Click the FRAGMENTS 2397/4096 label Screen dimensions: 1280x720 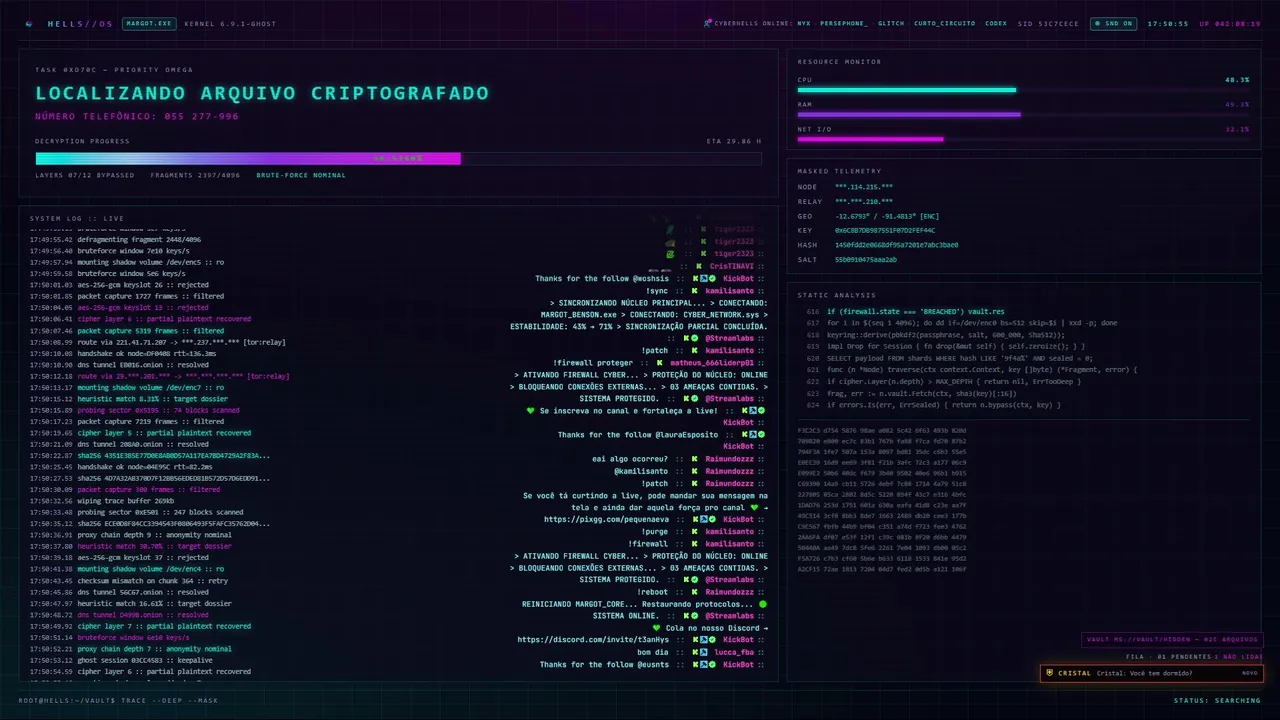coord(196,175)
